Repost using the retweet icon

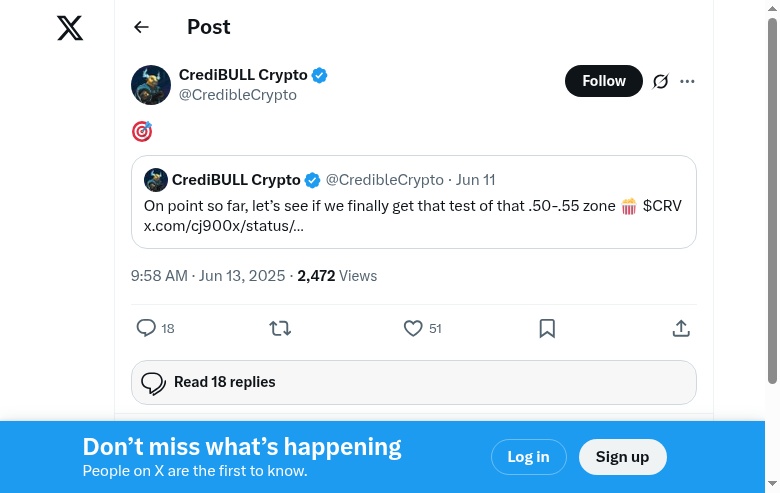[x=280, y=328]
